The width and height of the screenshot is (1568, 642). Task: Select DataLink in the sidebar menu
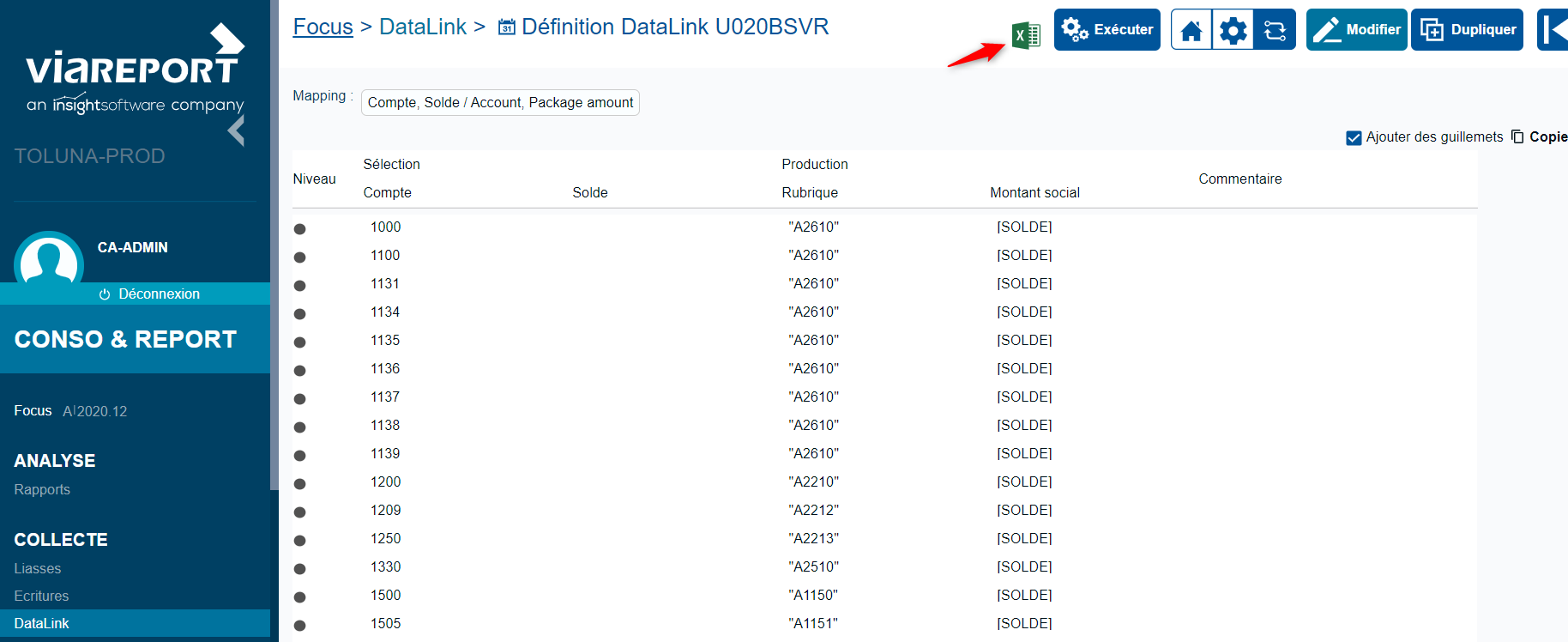135,623
